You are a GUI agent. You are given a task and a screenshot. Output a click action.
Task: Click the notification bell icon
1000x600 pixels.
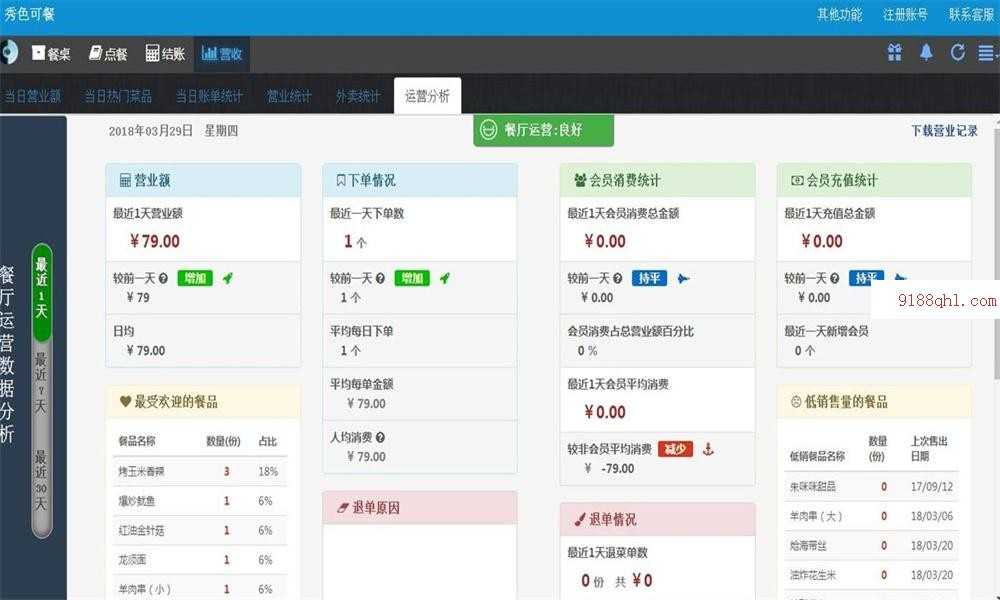pos(926,52)
